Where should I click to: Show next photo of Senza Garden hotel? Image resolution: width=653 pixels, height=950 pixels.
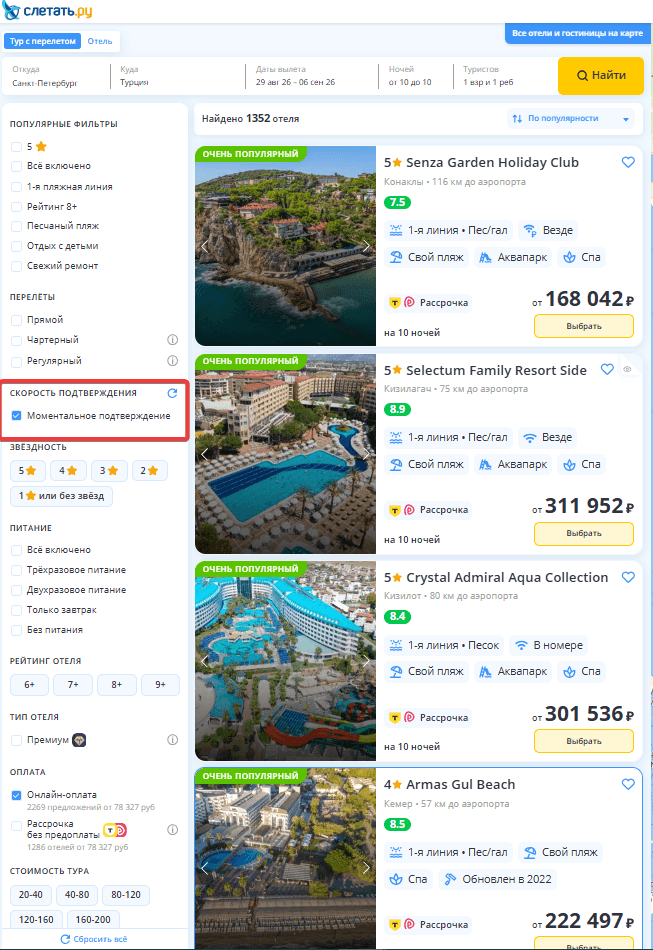[x=366, y=246]
